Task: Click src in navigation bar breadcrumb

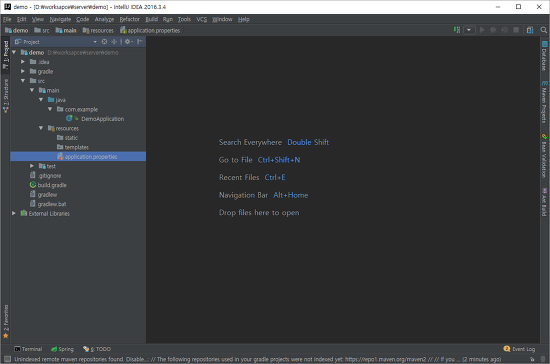Action: tap(42, 31)
